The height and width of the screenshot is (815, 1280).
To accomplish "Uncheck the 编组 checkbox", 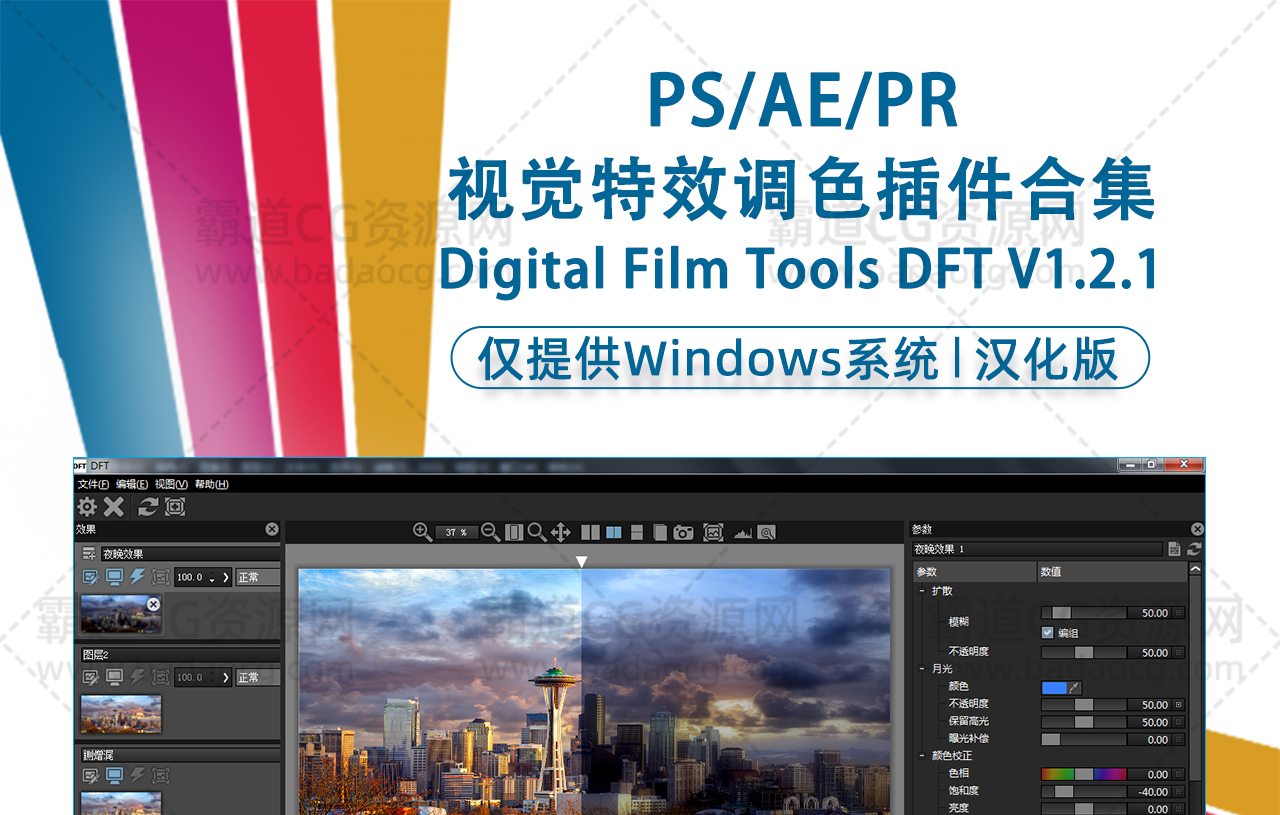I will pos(1047,633).
